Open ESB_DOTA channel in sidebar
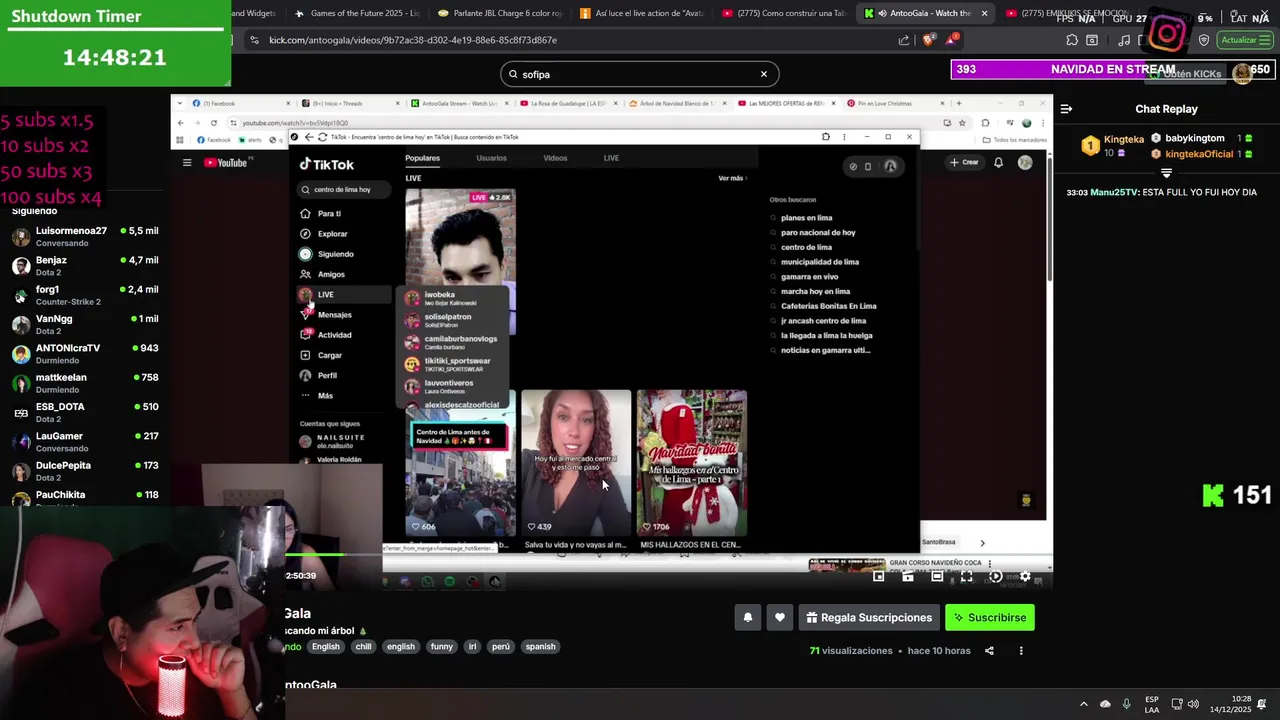This screenshot has height=720, width=1280. click(85, 412)
